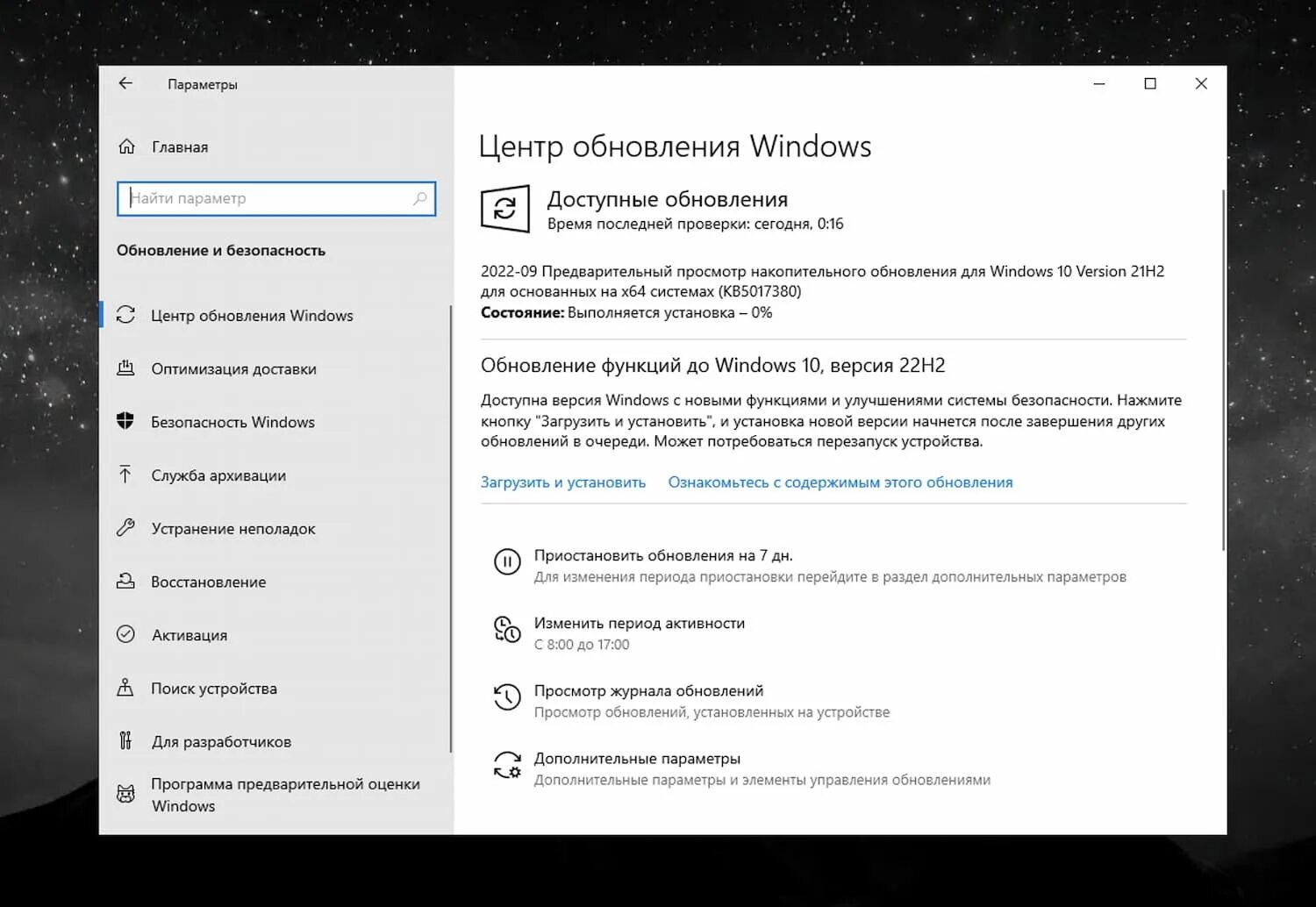The height and width of the screenshot is (907, 1316).
Task: Select Восстановление in sidebar
Action: coord(208,582)
